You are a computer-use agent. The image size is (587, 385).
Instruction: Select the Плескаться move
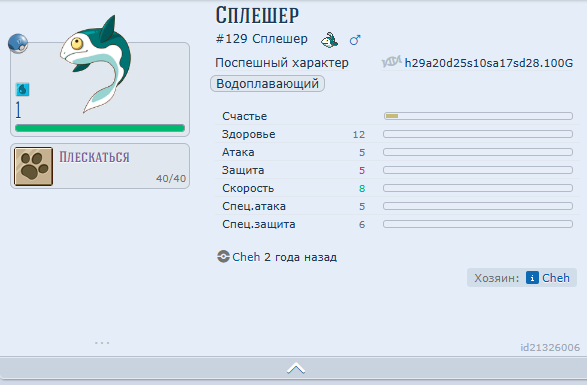(100, 166)
